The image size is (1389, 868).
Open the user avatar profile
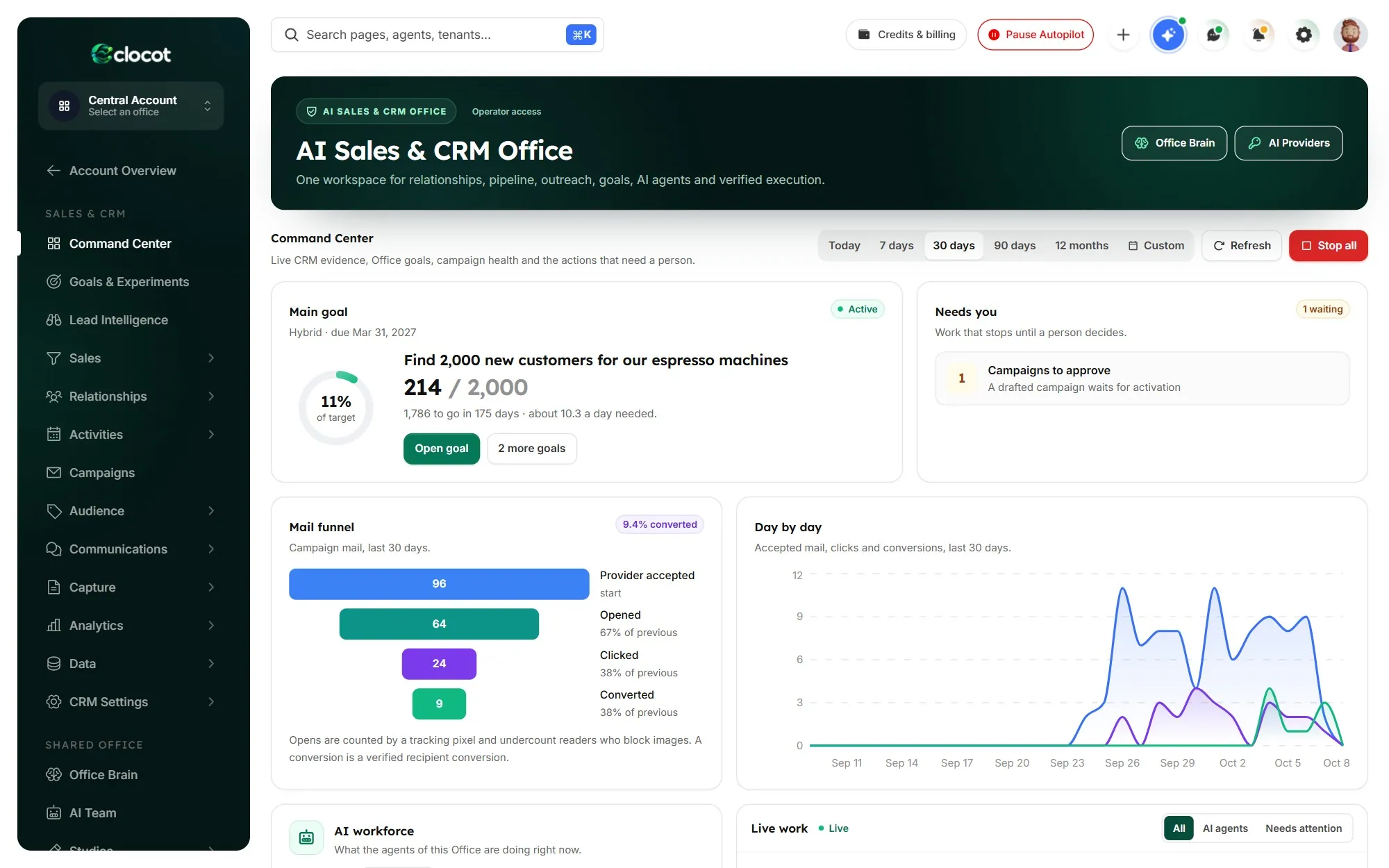click(1350, 35)
